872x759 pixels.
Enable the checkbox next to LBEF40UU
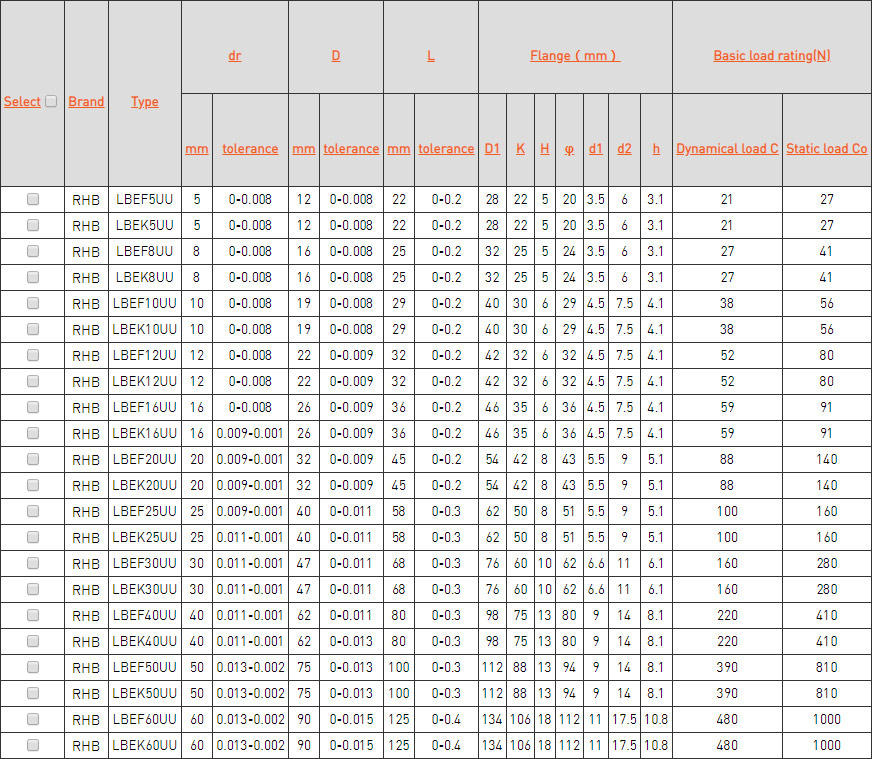point(33,615)
